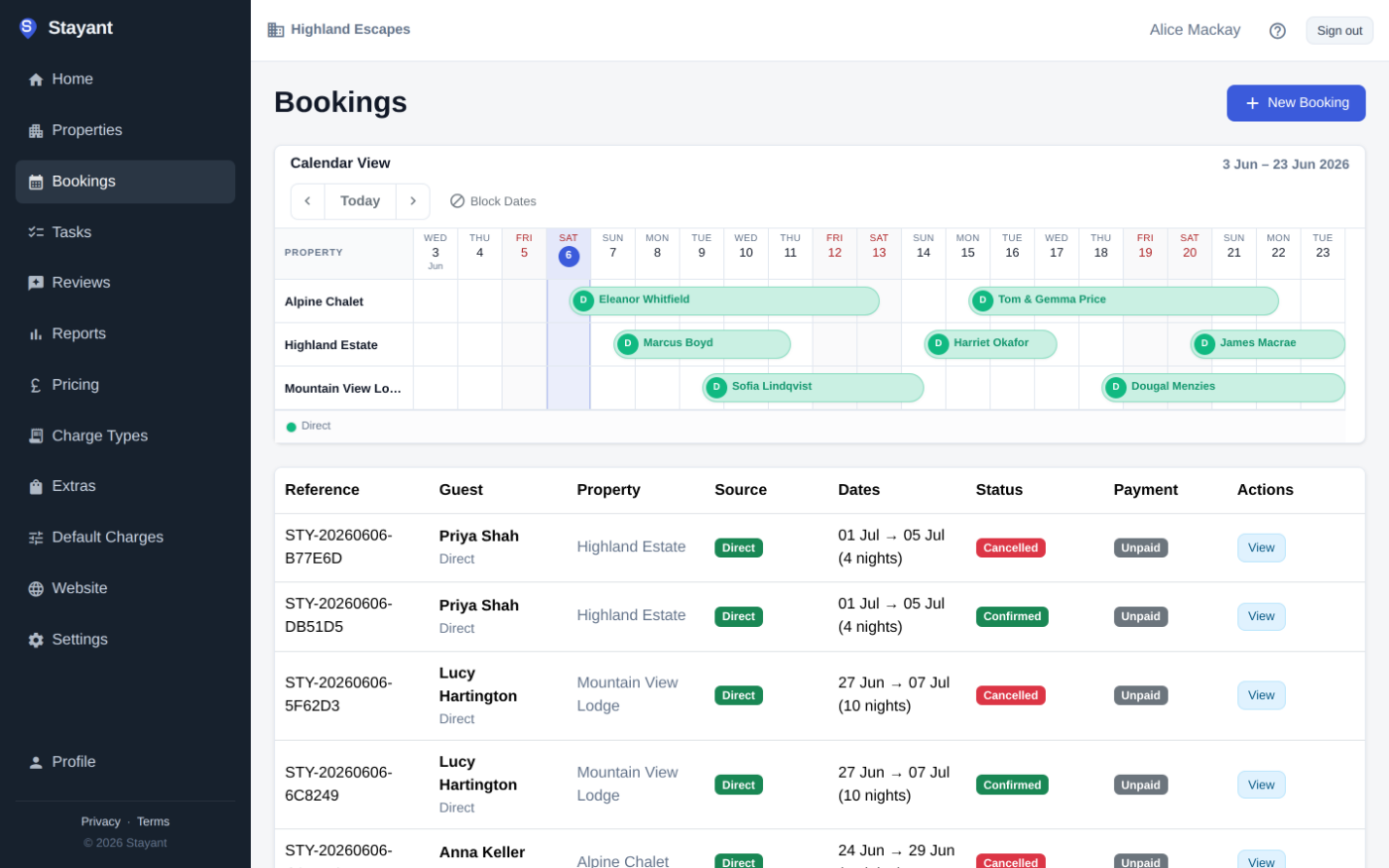Click Highland Estate link in Cancelled Priya row
This screenshot has height=868, width=1389.
coord(631,548)
